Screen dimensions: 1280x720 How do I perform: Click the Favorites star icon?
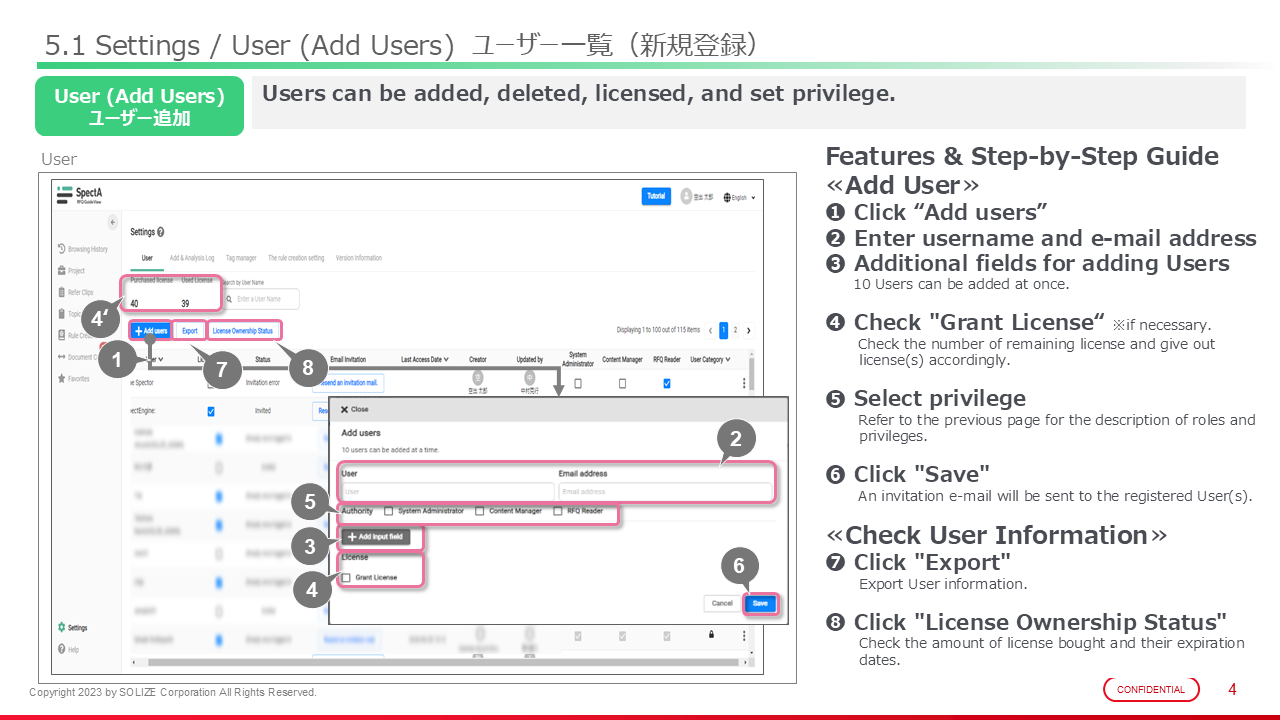click(x=62, y=379)
